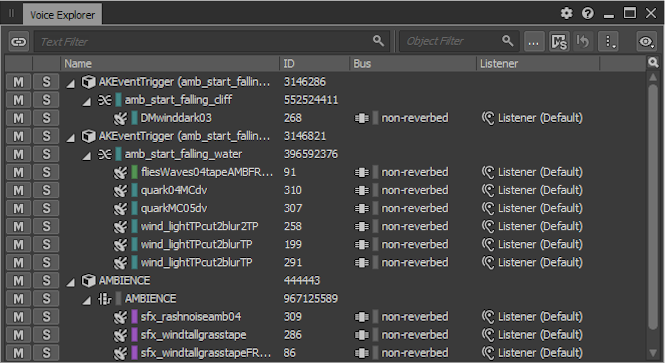The width and height of the screenshot is (665, 363).
Task: Open the Object Filter browse ellipsis button
Action: click(534, 42)
